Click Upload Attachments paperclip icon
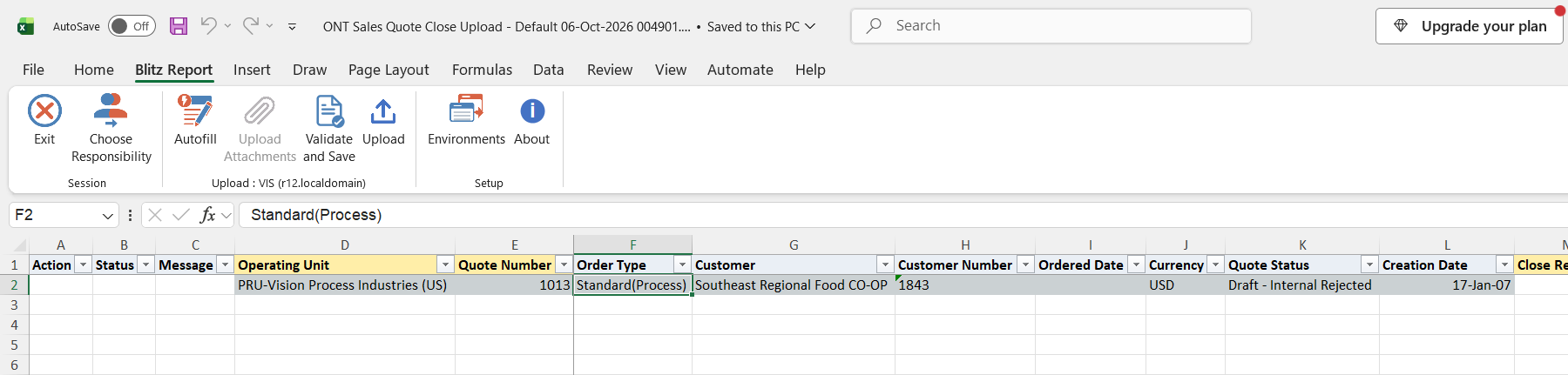 [x=260, y=111]
